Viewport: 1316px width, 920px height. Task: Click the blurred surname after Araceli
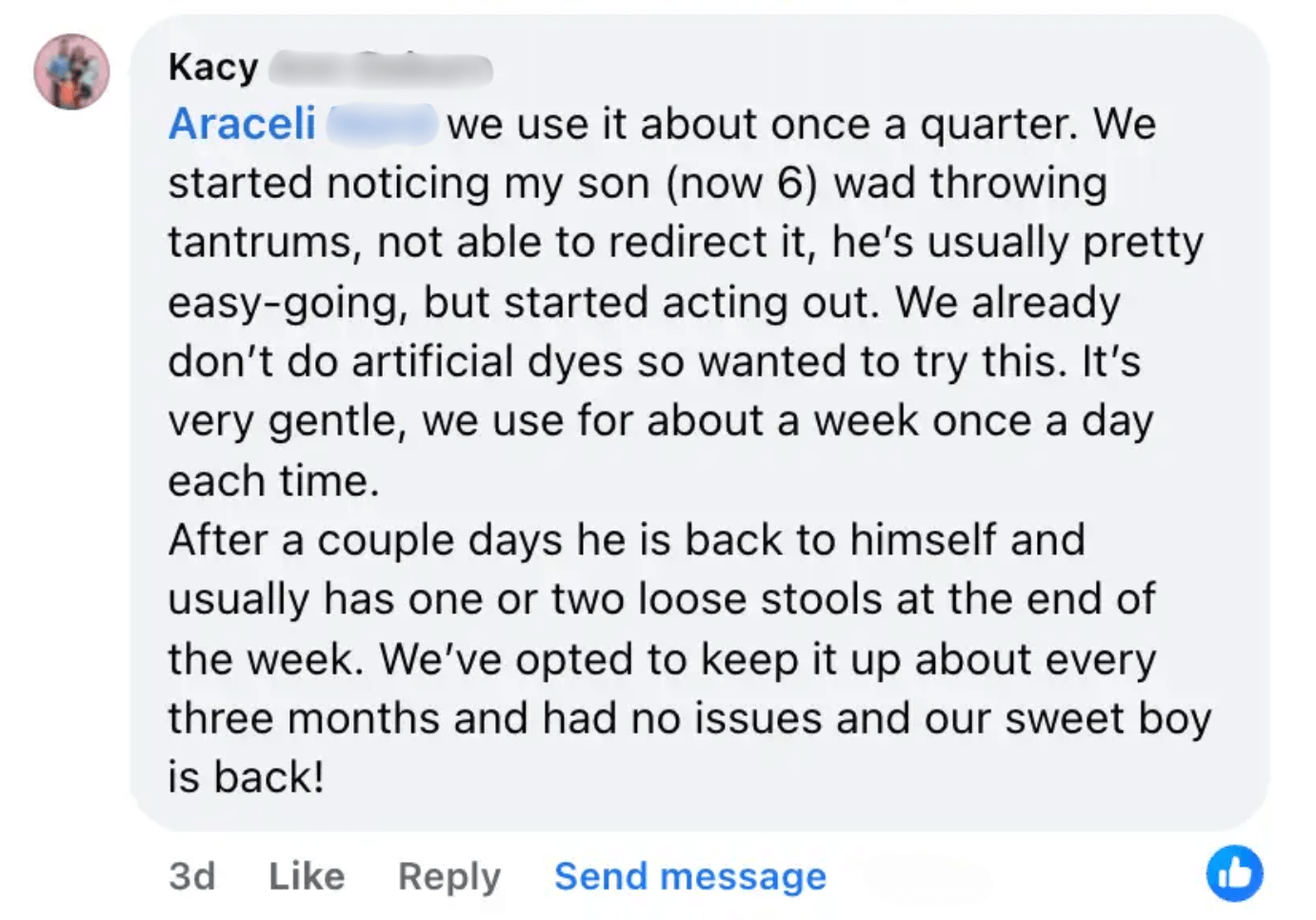[x=382, y=125]
